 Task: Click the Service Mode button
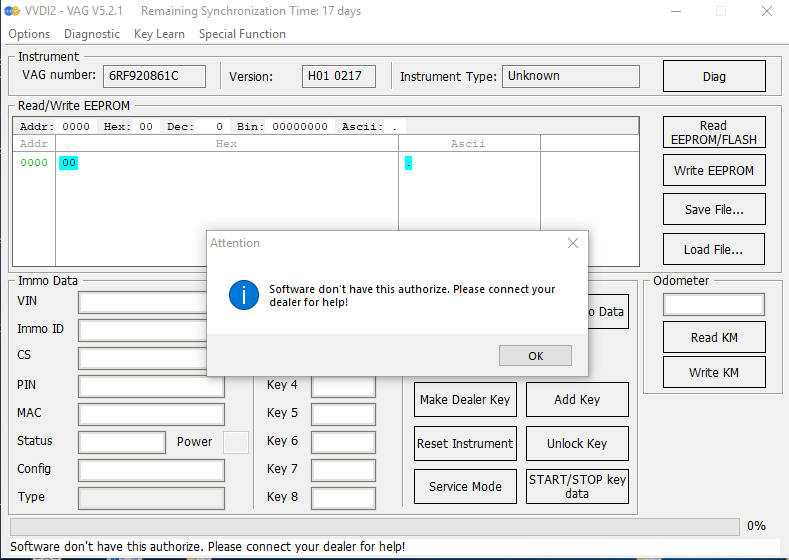click(465, 487)
